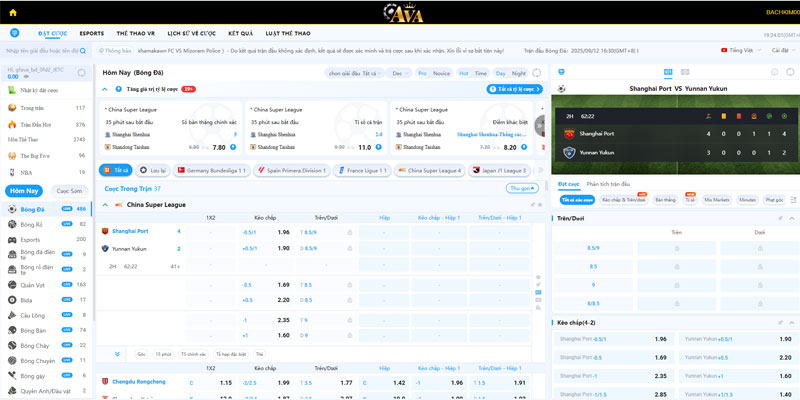
Task: Switch to scoreboard view icon
Action: coord(668,72)
